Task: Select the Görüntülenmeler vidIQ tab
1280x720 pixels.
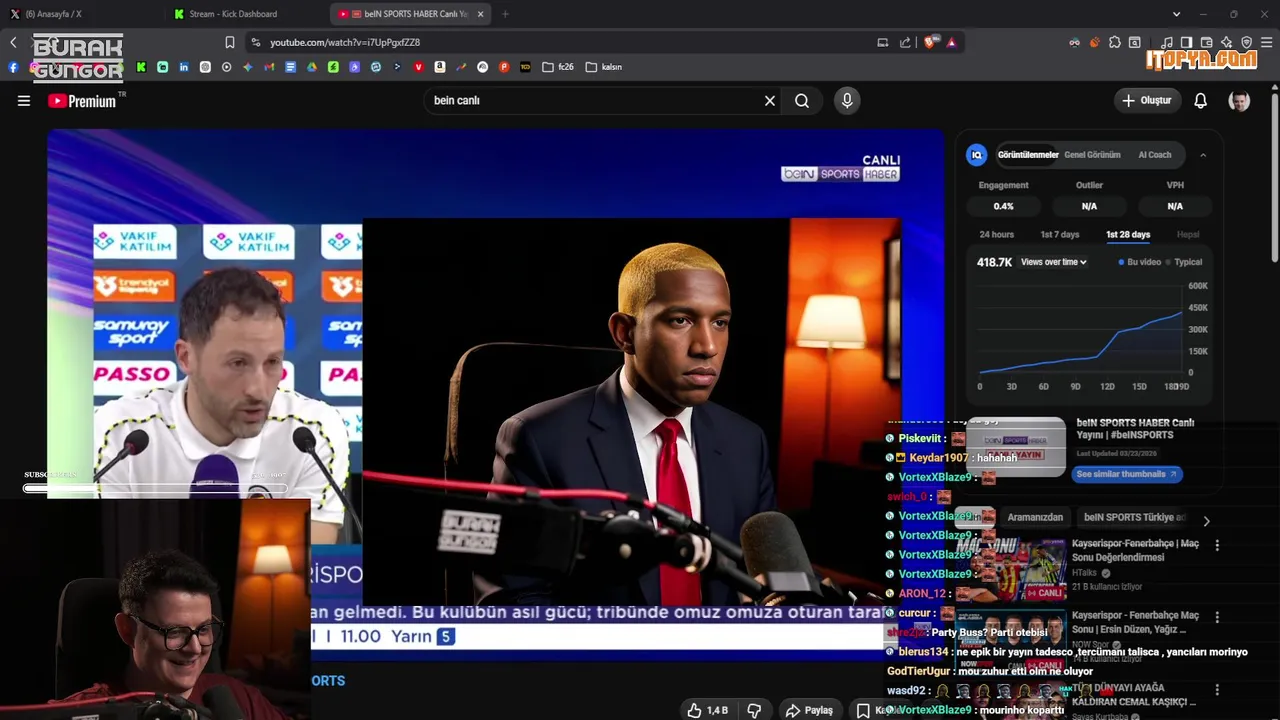Action: (1027, 155)
